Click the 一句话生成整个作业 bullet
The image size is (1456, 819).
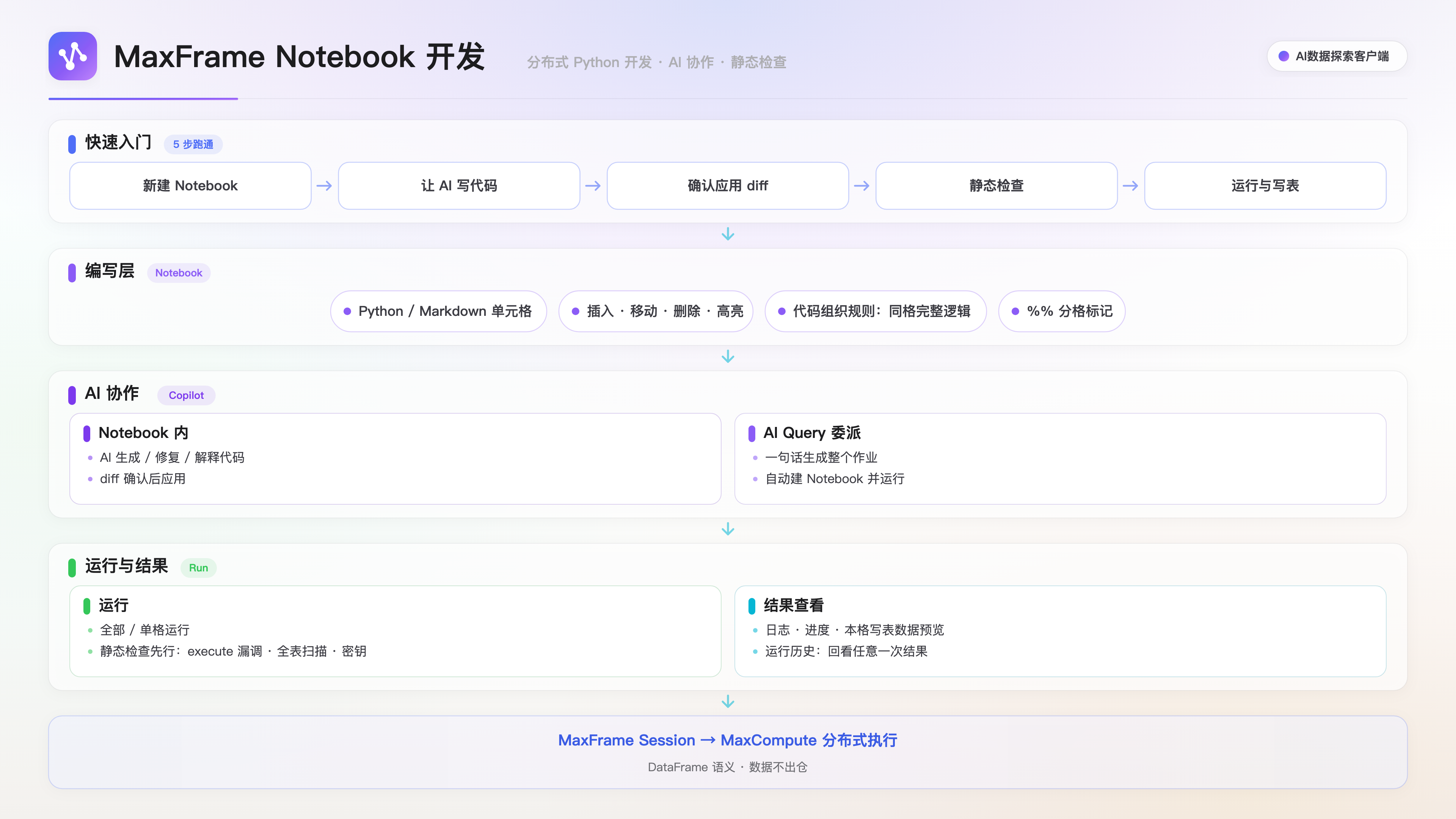pos(821,458)
